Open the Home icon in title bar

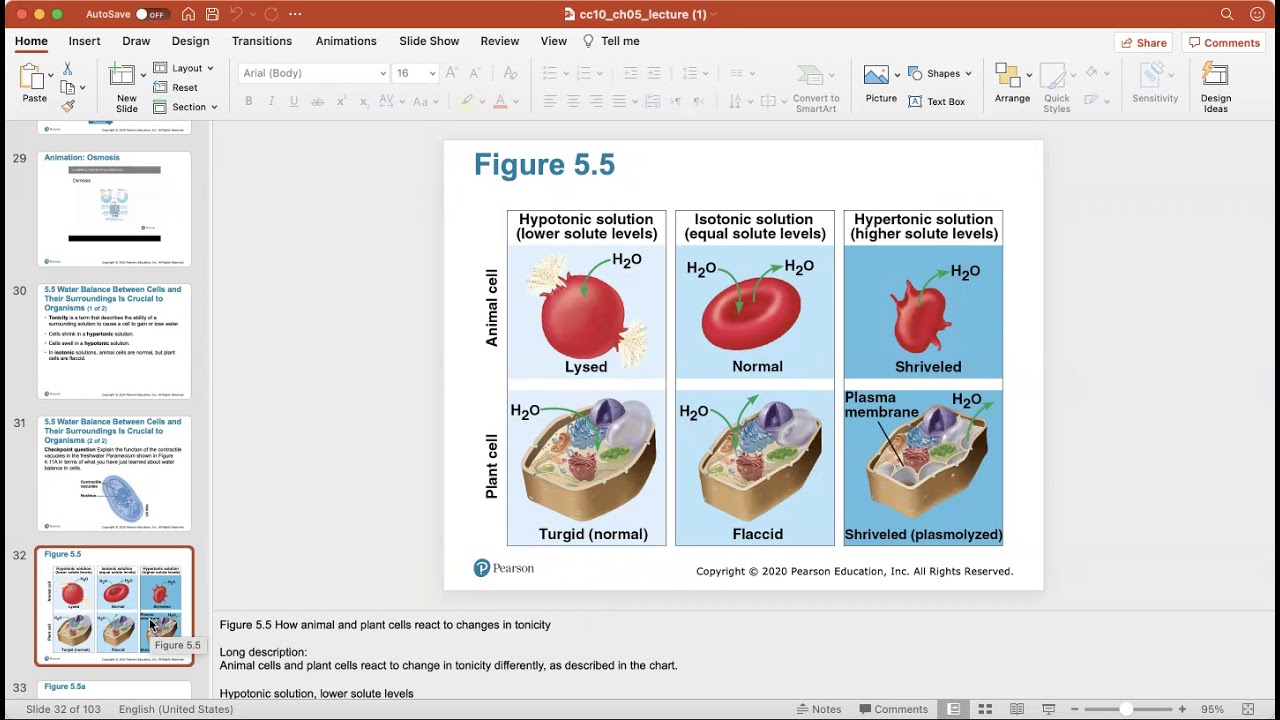tap(188, 14)
